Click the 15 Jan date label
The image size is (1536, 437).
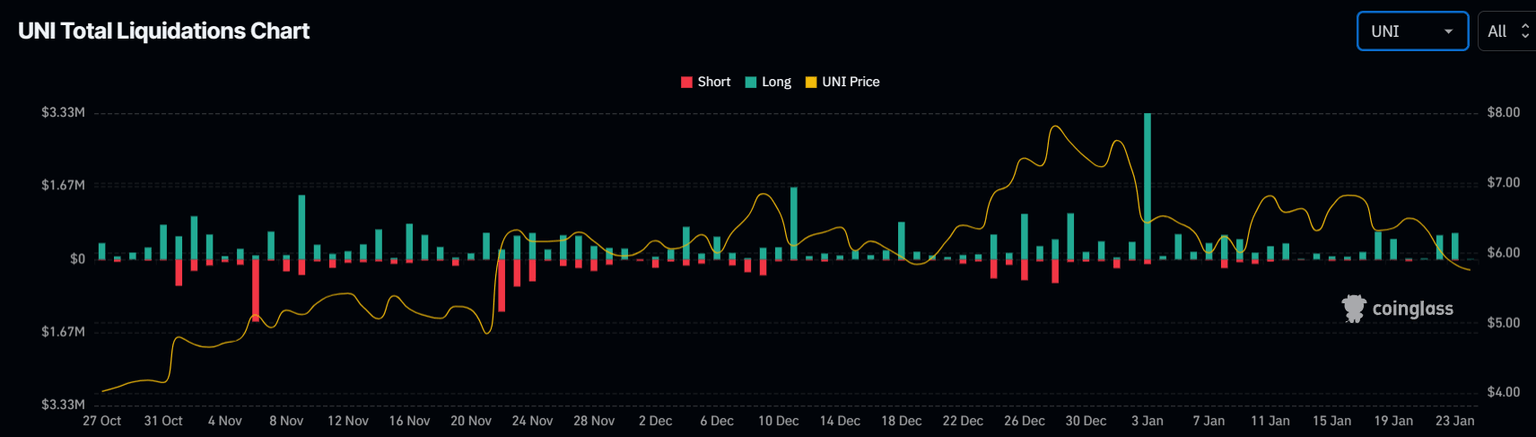click(1332, 421)
